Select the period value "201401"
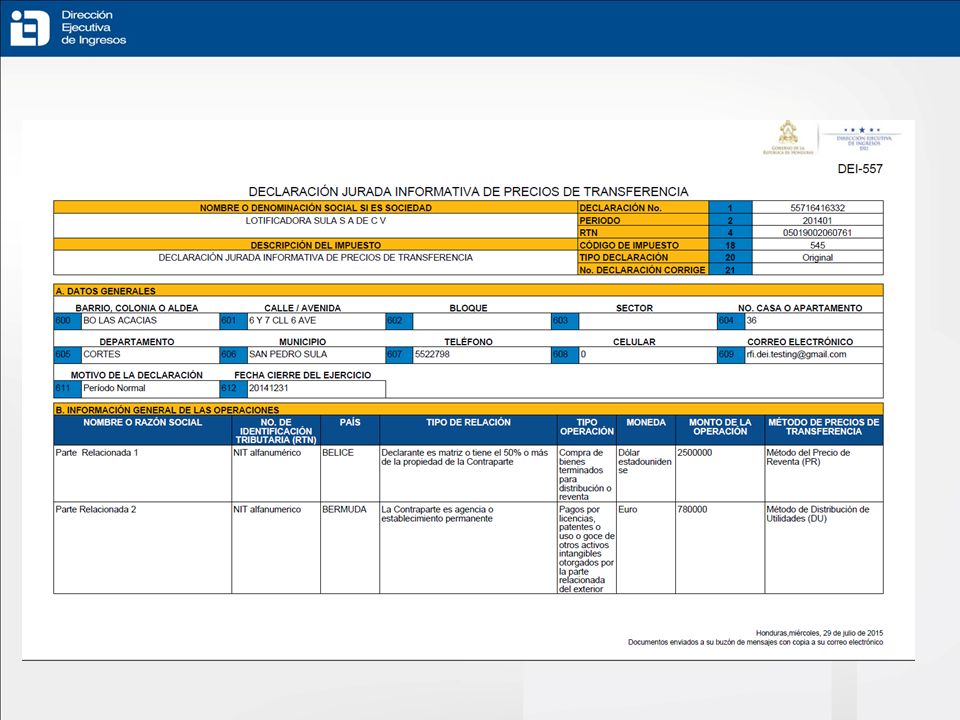This screenshot has width=960, height=720. 817,220
